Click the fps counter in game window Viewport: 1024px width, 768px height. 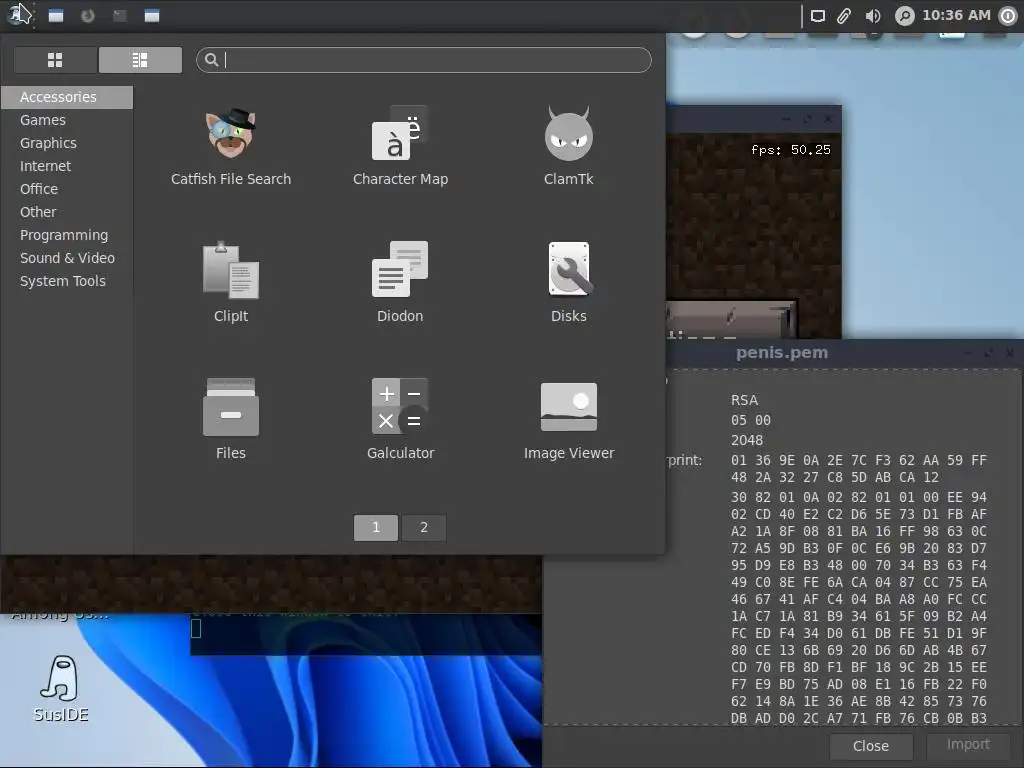click(x=790, y=150)
